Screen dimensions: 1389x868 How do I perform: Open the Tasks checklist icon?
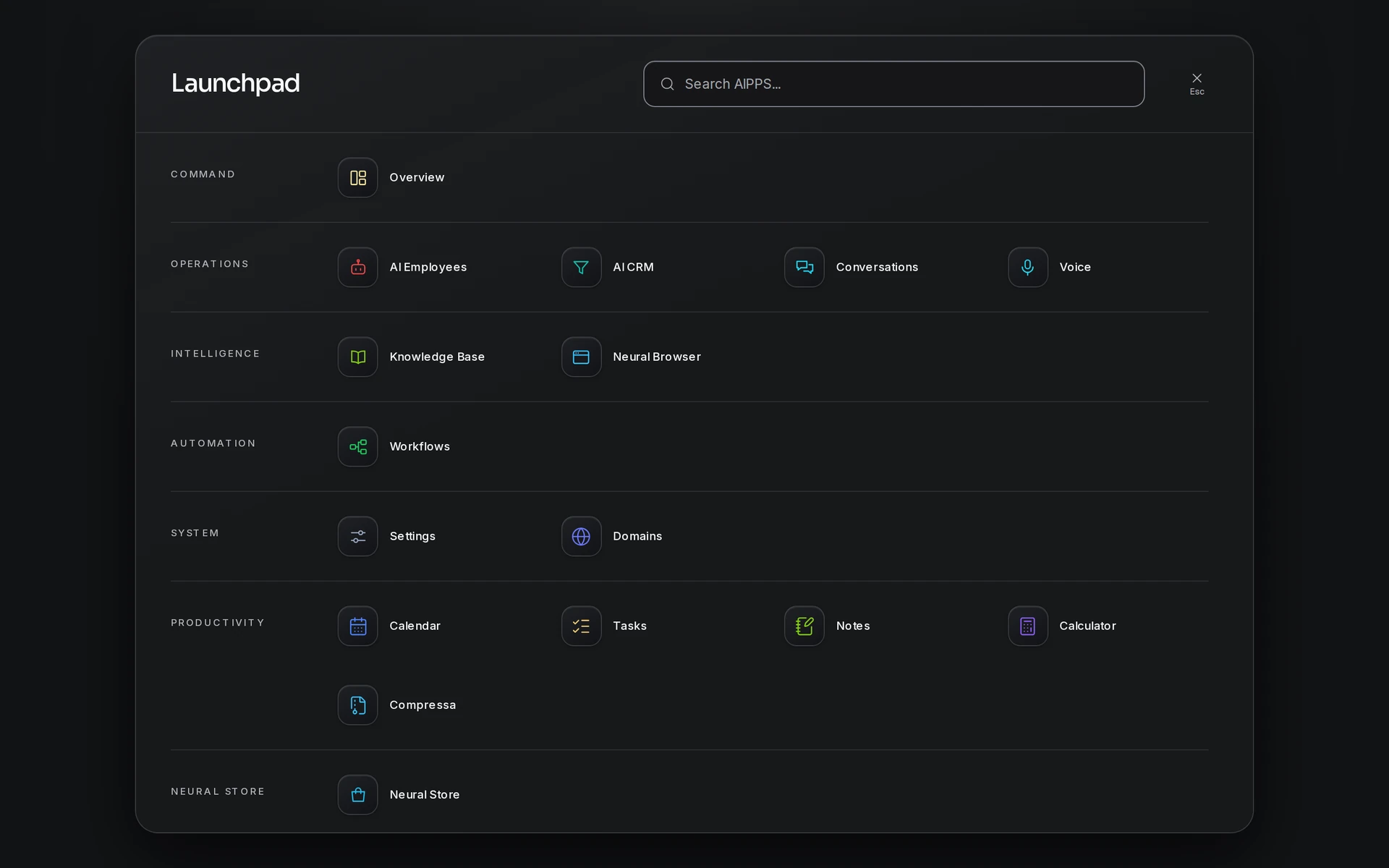pyautogui.click(x=581, y=626)
